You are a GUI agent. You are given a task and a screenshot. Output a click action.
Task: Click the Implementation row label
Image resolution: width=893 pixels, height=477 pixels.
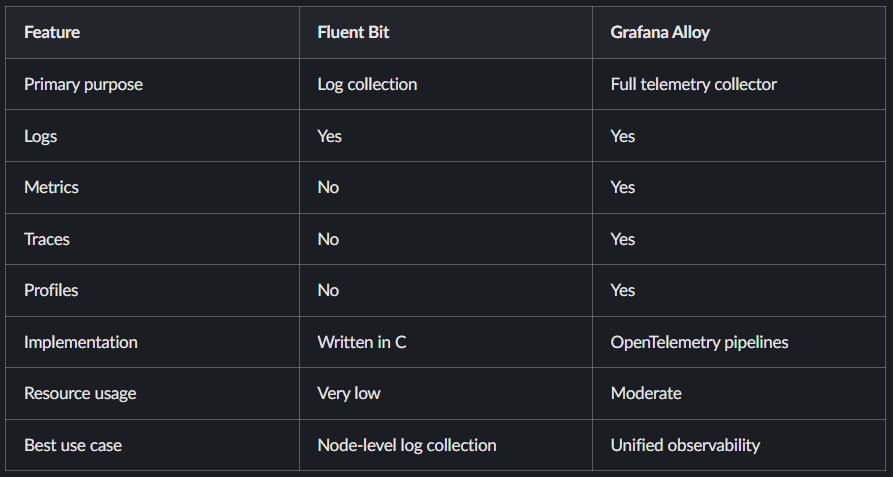click(x=81, y=342)
